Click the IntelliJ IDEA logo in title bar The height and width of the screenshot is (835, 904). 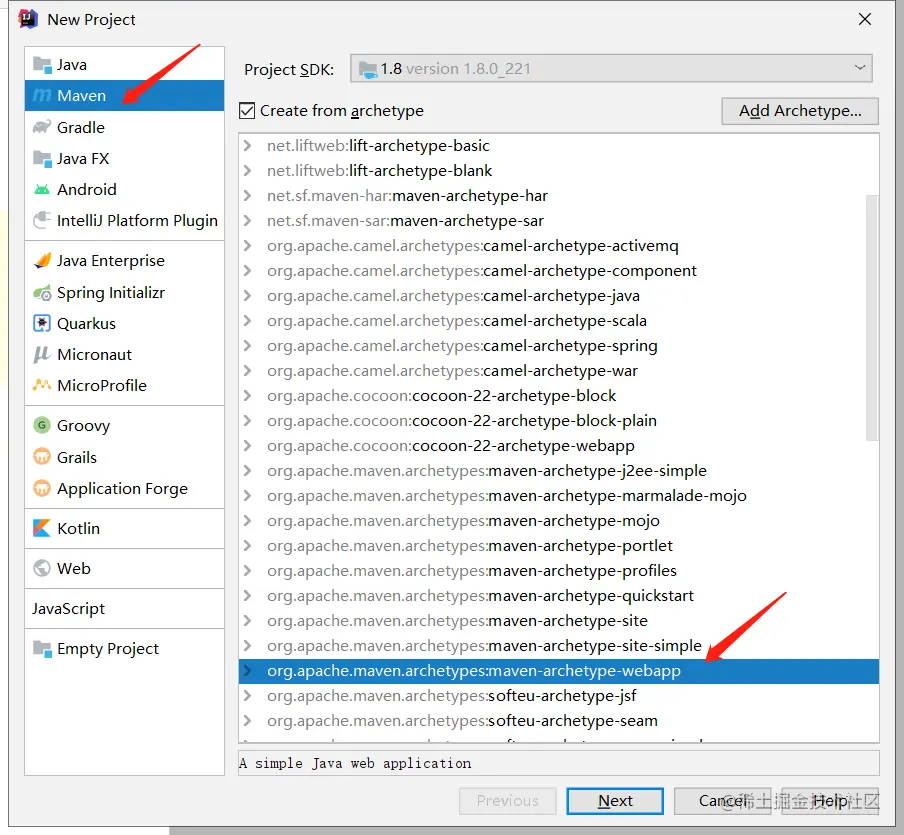point(28,19)
